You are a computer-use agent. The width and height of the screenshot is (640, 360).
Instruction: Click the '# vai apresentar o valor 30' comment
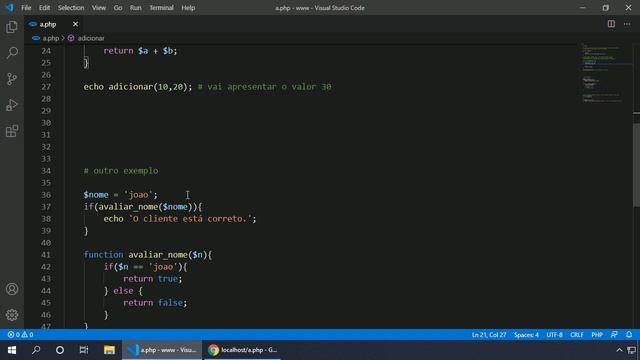[x=264, y=87]
